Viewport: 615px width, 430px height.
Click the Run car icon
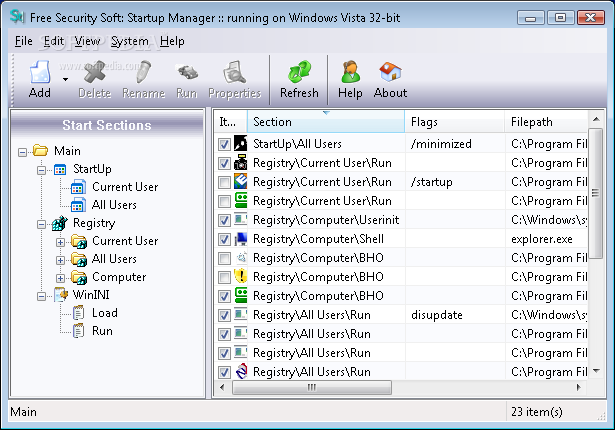[x=187, y=72]
